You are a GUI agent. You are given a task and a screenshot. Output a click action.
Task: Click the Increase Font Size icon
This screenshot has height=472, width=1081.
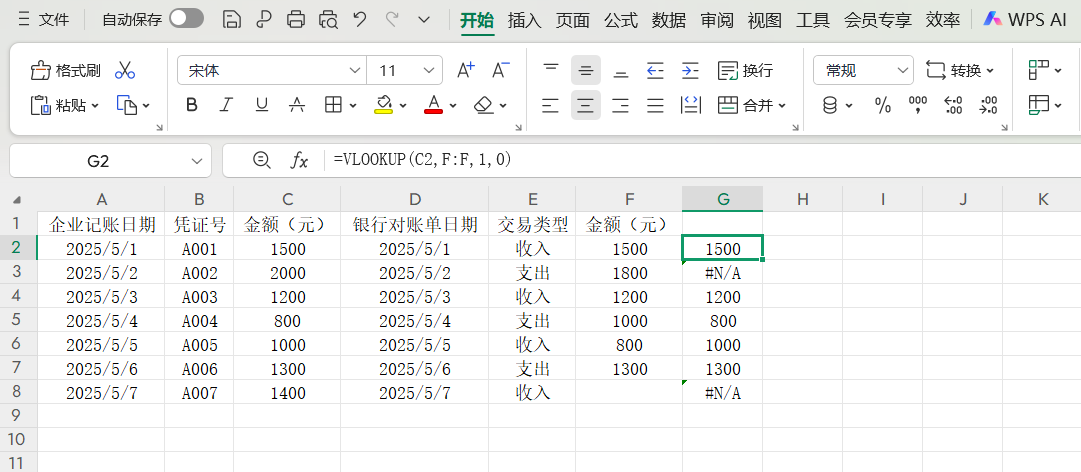pyautogui.click(x=465, y=71)
